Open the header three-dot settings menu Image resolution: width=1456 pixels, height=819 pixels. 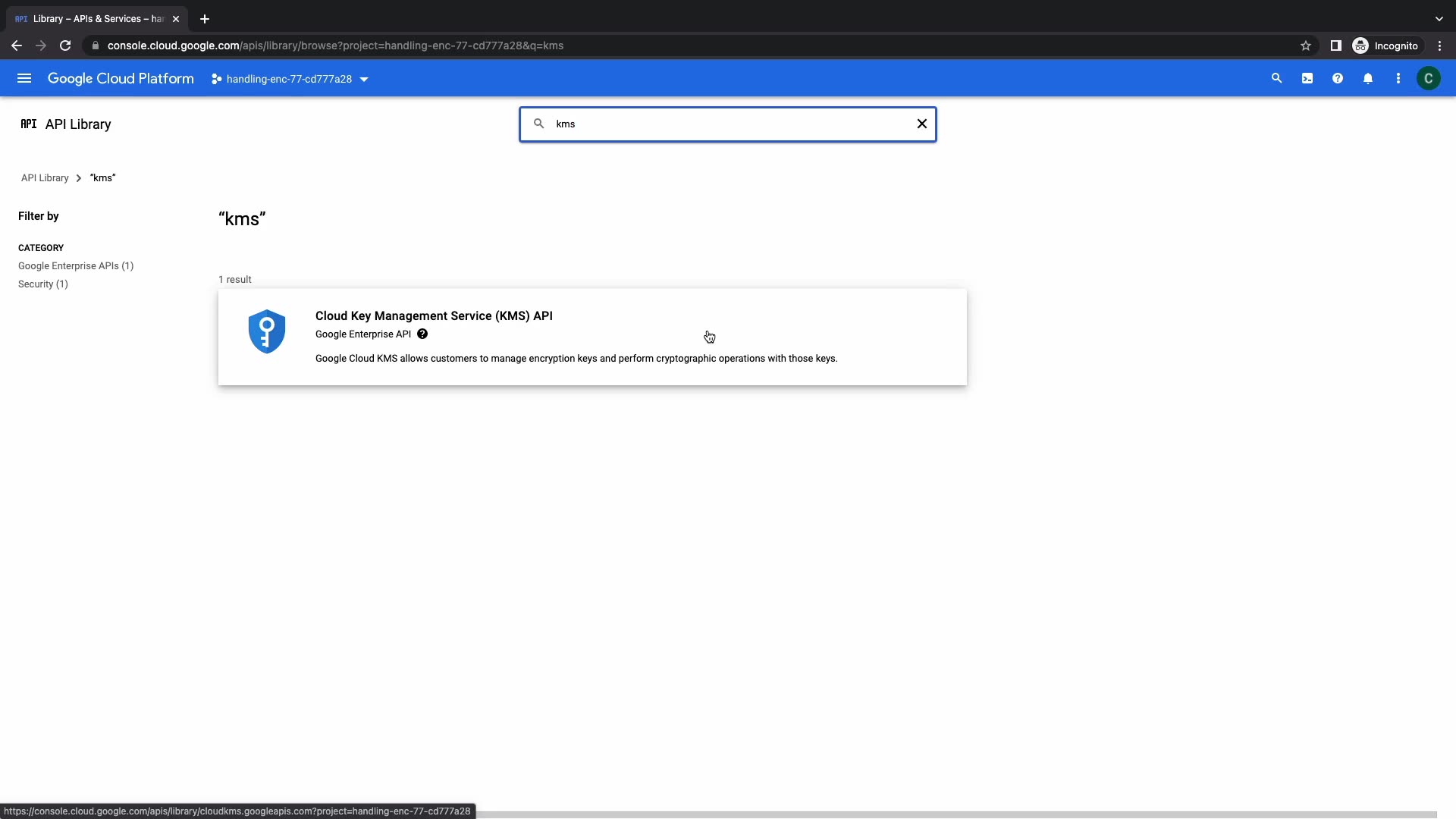pyautogui.click(x=1398, y=79)
